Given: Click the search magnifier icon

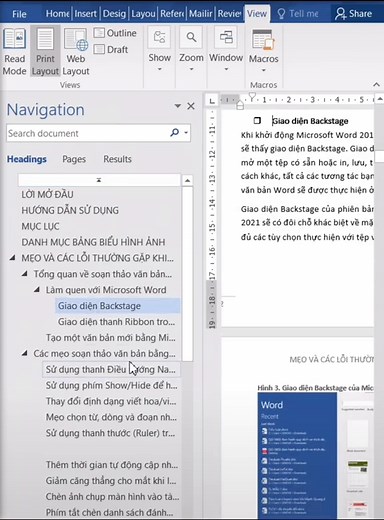Looking at the screenshot, I should [174, 133].
